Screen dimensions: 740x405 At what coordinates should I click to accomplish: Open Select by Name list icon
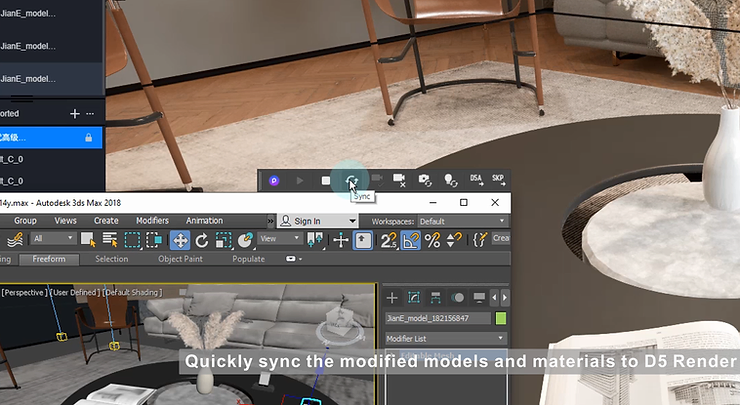pos(110,240)
